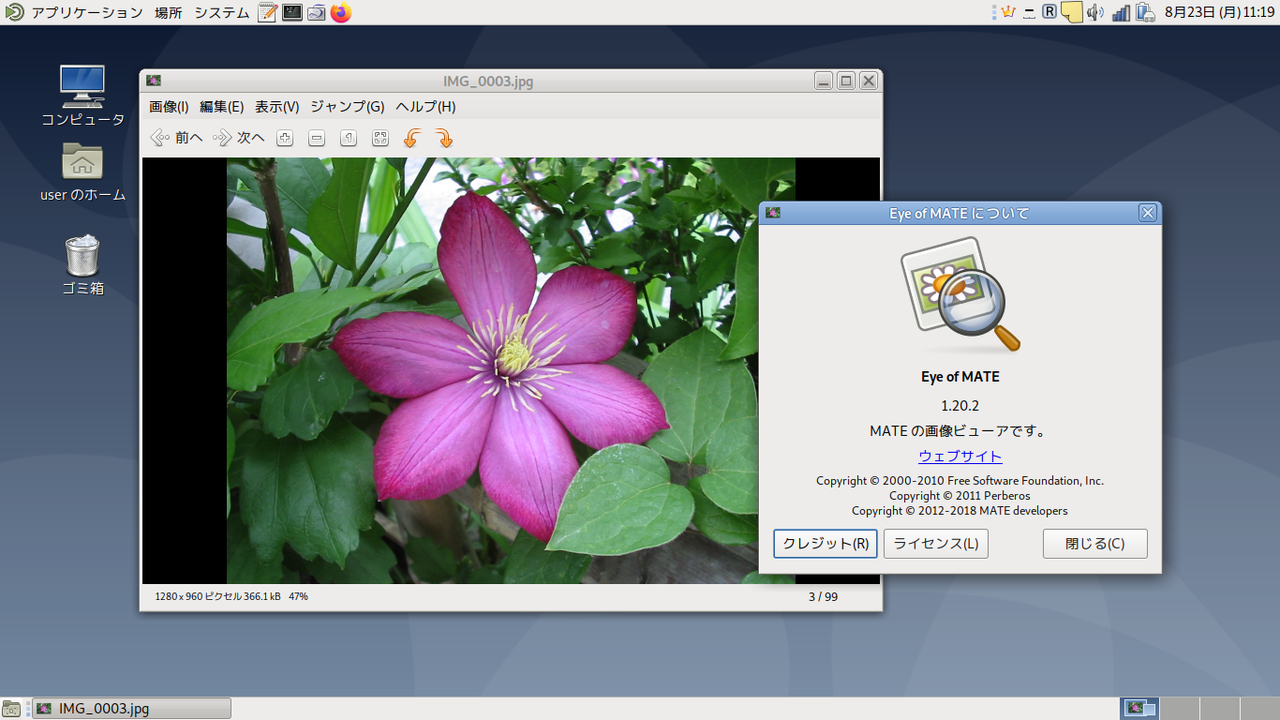Launch the text editor panel icon
Viewport: 1280px width, 720px height.
(267, 13)
